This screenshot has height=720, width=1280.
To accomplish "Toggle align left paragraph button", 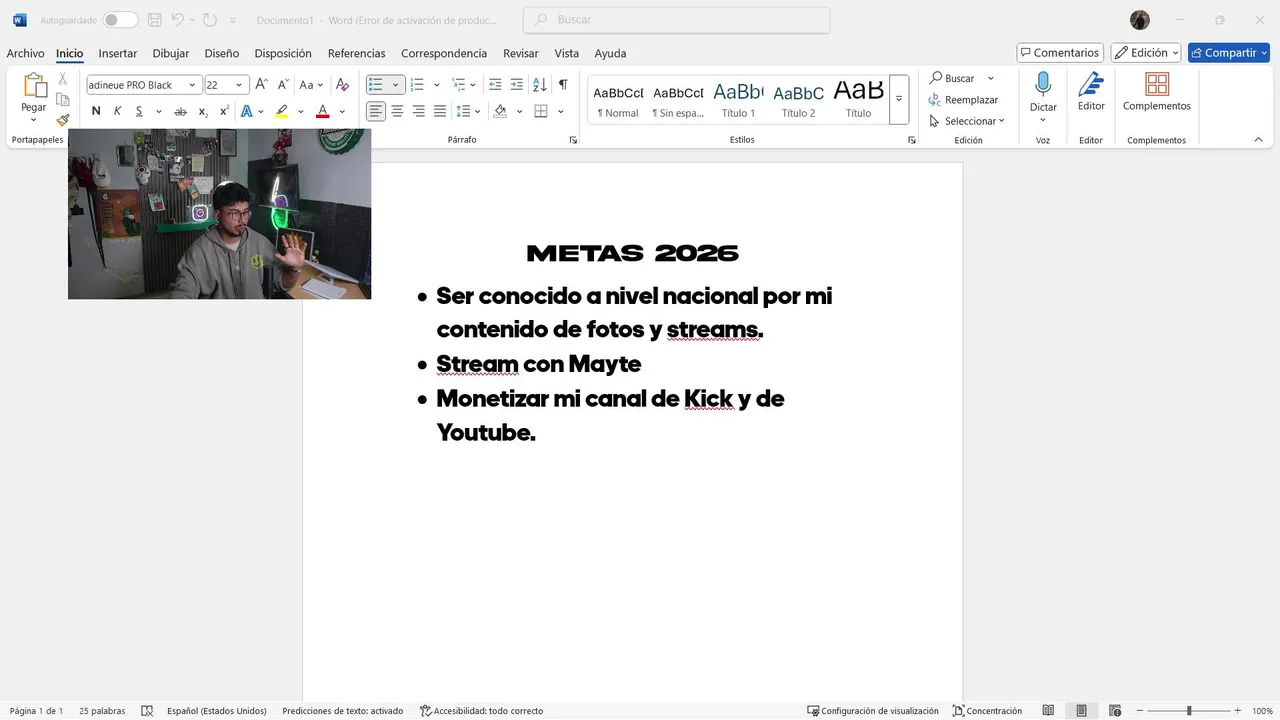I will click(x=376, y=111).
